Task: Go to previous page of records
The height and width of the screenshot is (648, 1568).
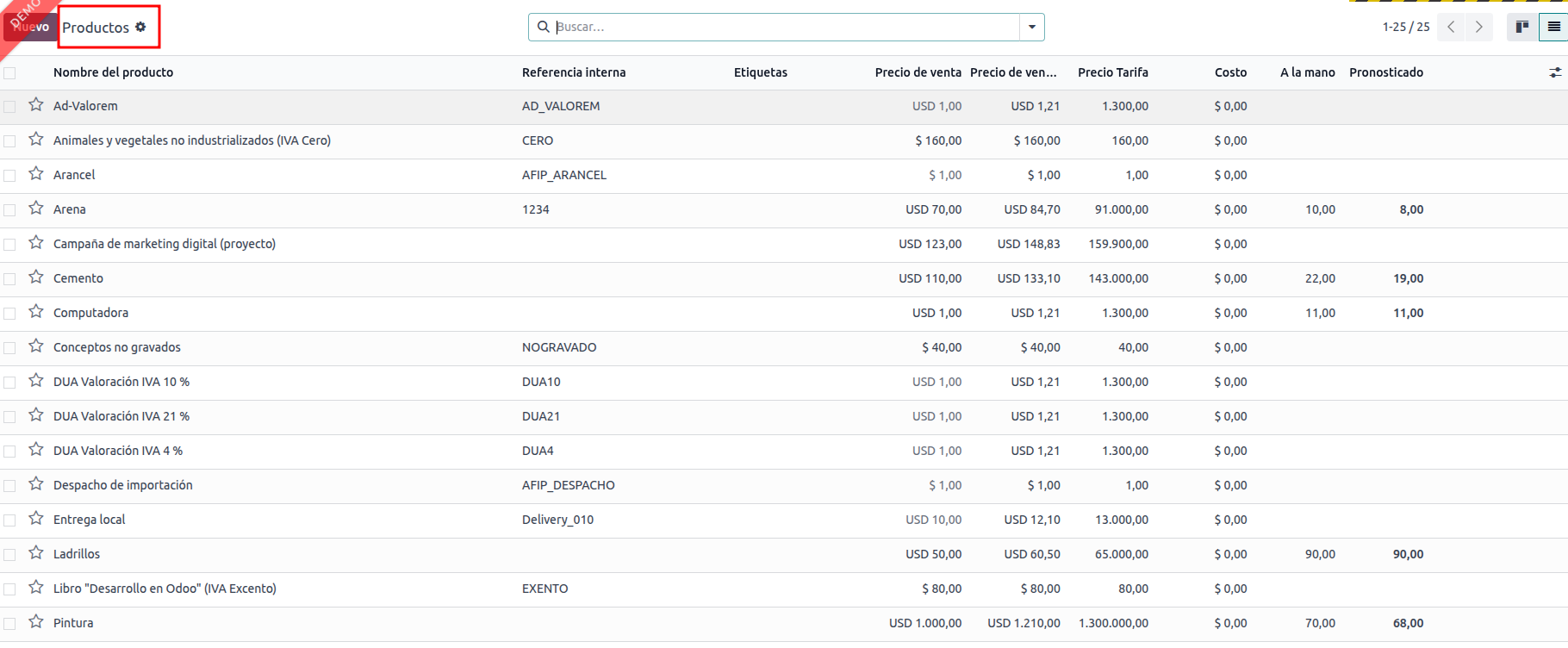Action: 1451,27
